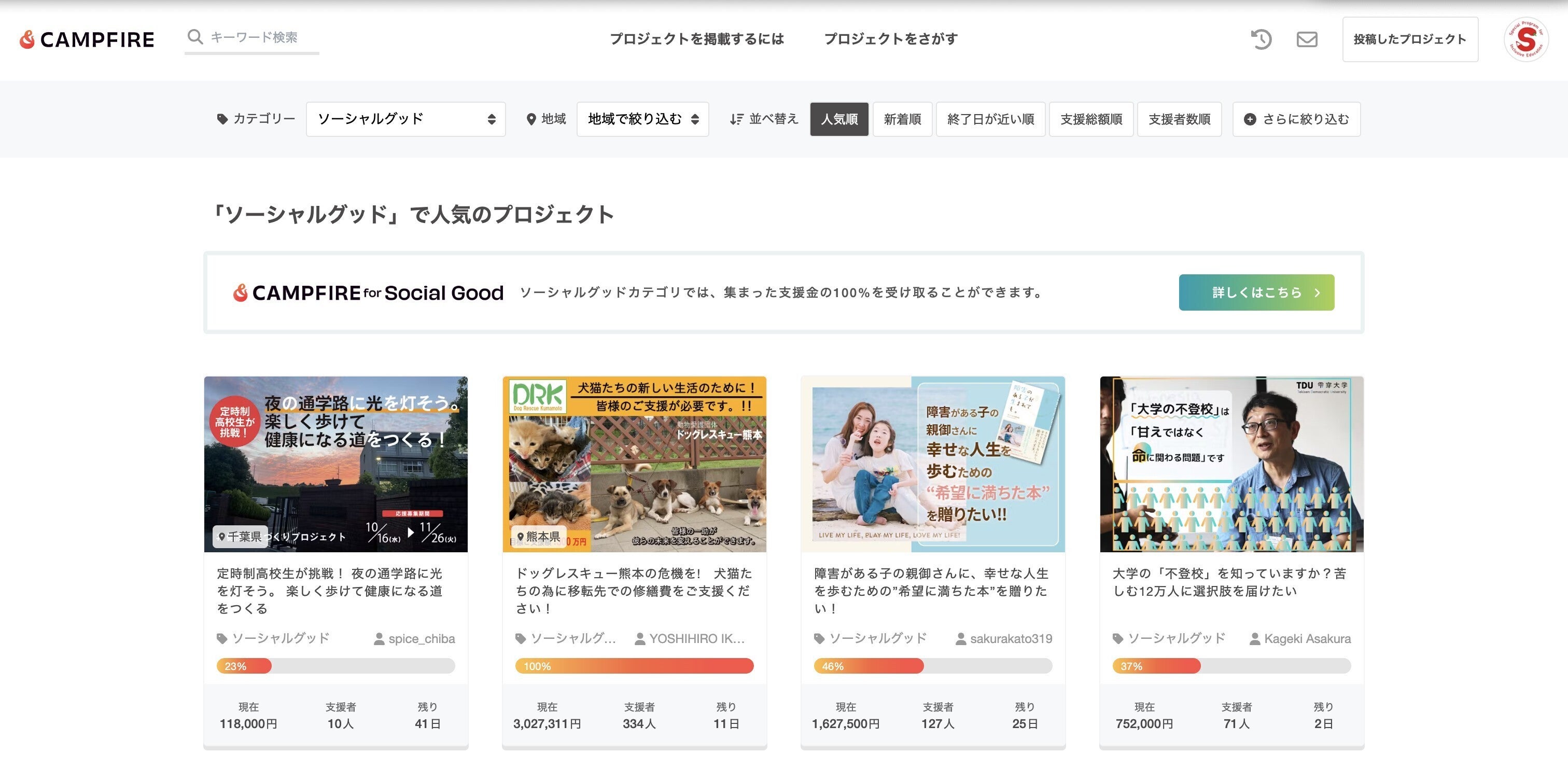Click the user icon beside Kageki Asakura

tap(1254, 638)
